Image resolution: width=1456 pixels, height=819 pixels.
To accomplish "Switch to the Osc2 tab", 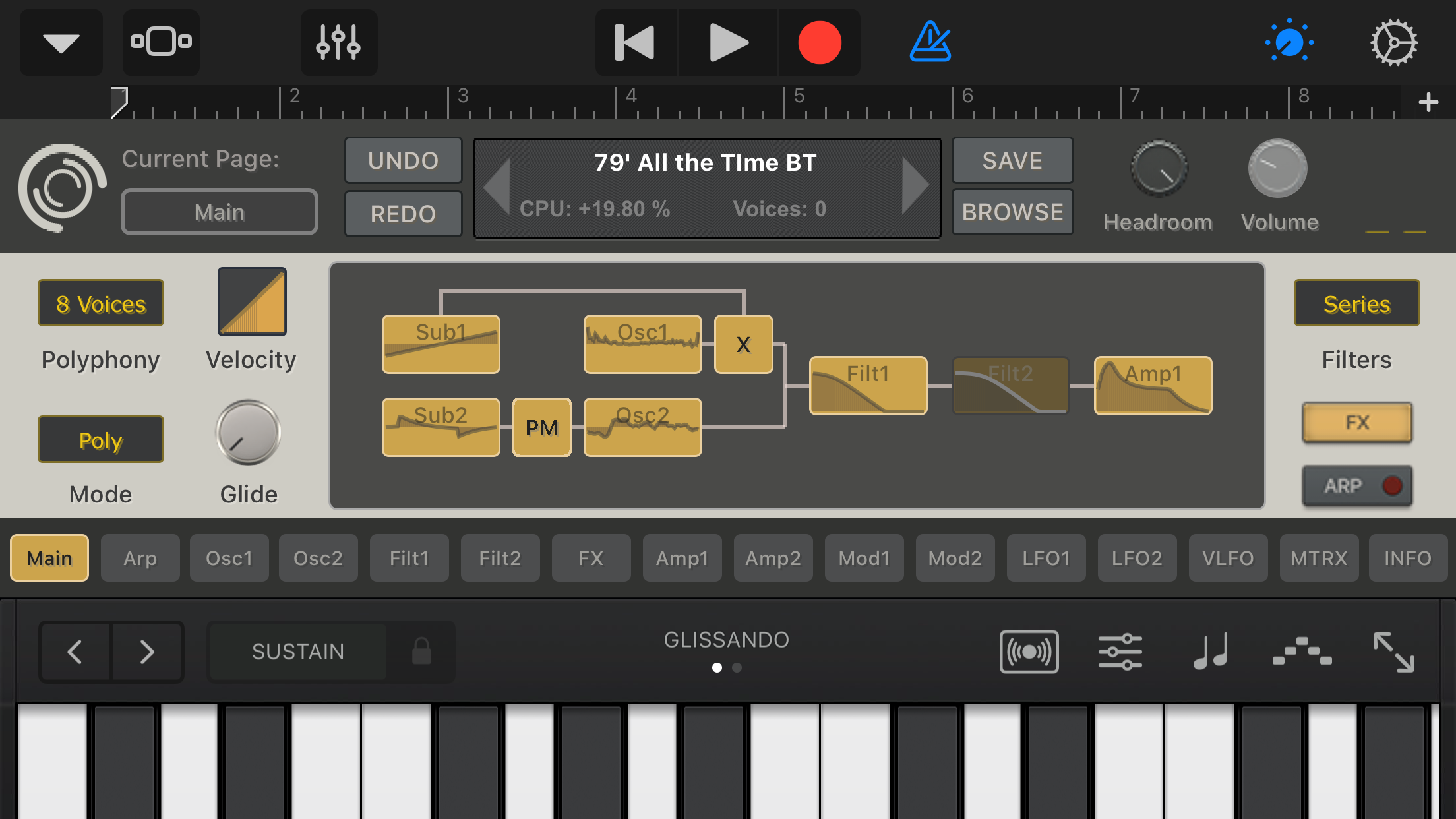I will (x=318, y=559).
